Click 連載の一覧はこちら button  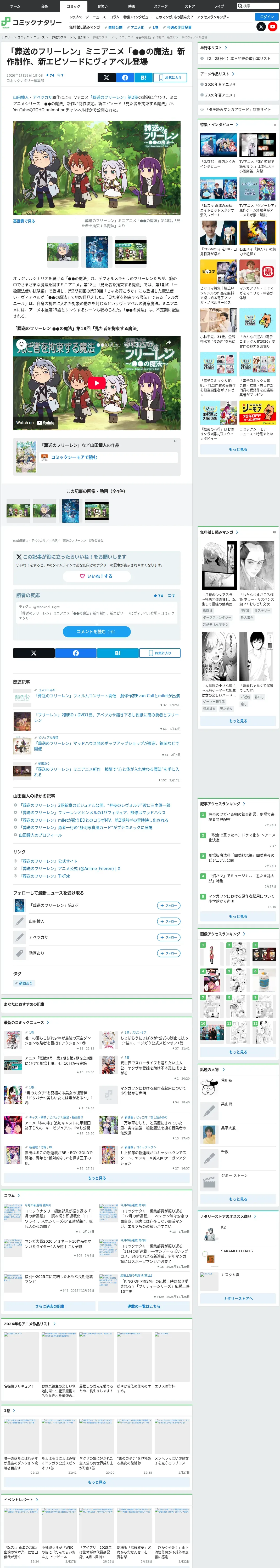(x=144, y=1306)
